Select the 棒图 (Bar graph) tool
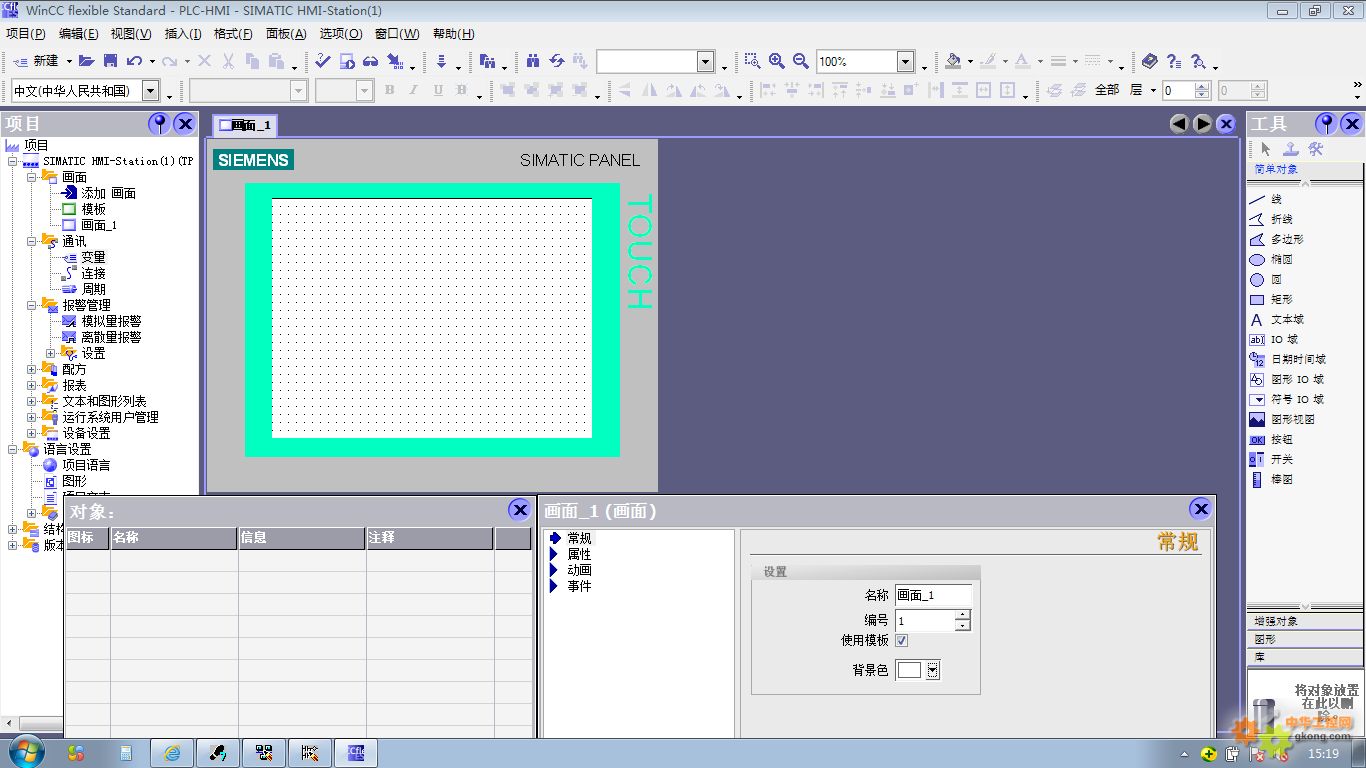The height and width of the screenshot is (768, 1366). [1271, 479]
